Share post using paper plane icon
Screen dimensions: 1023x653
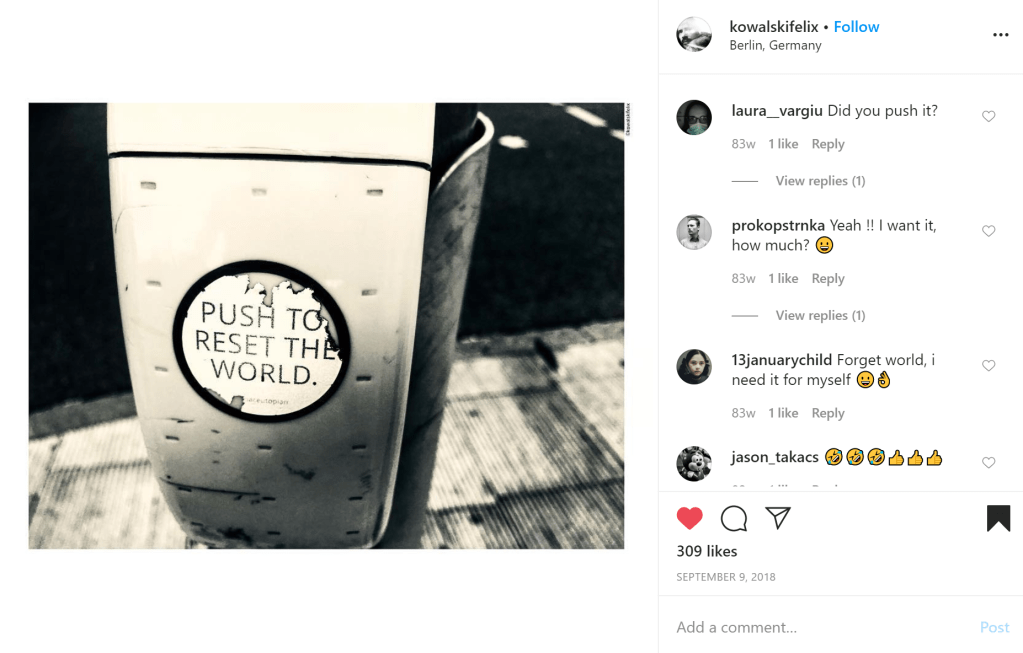[778, 518]
